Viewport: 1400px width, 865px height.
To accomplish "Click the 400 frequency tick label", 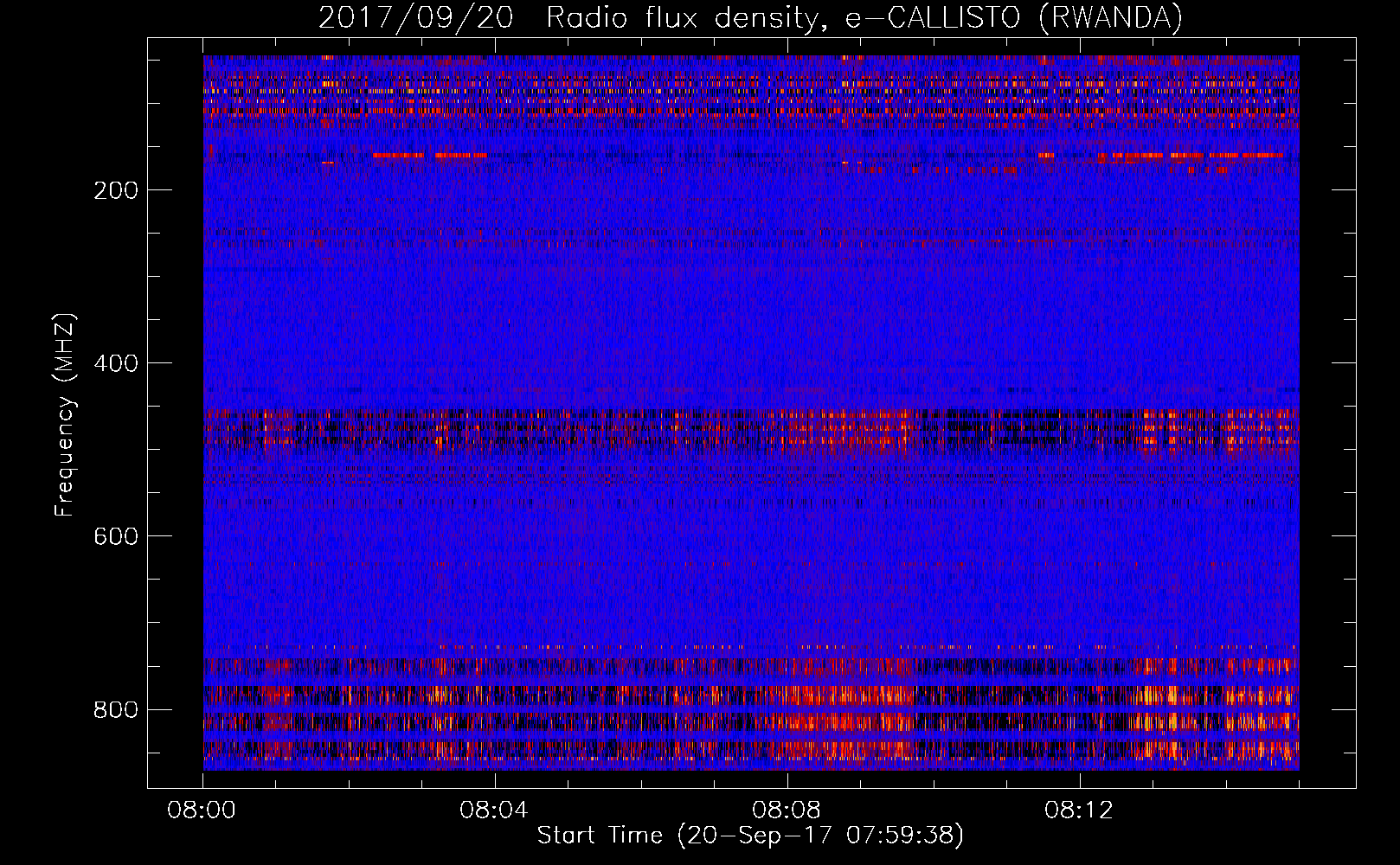I will pos(115,363).
